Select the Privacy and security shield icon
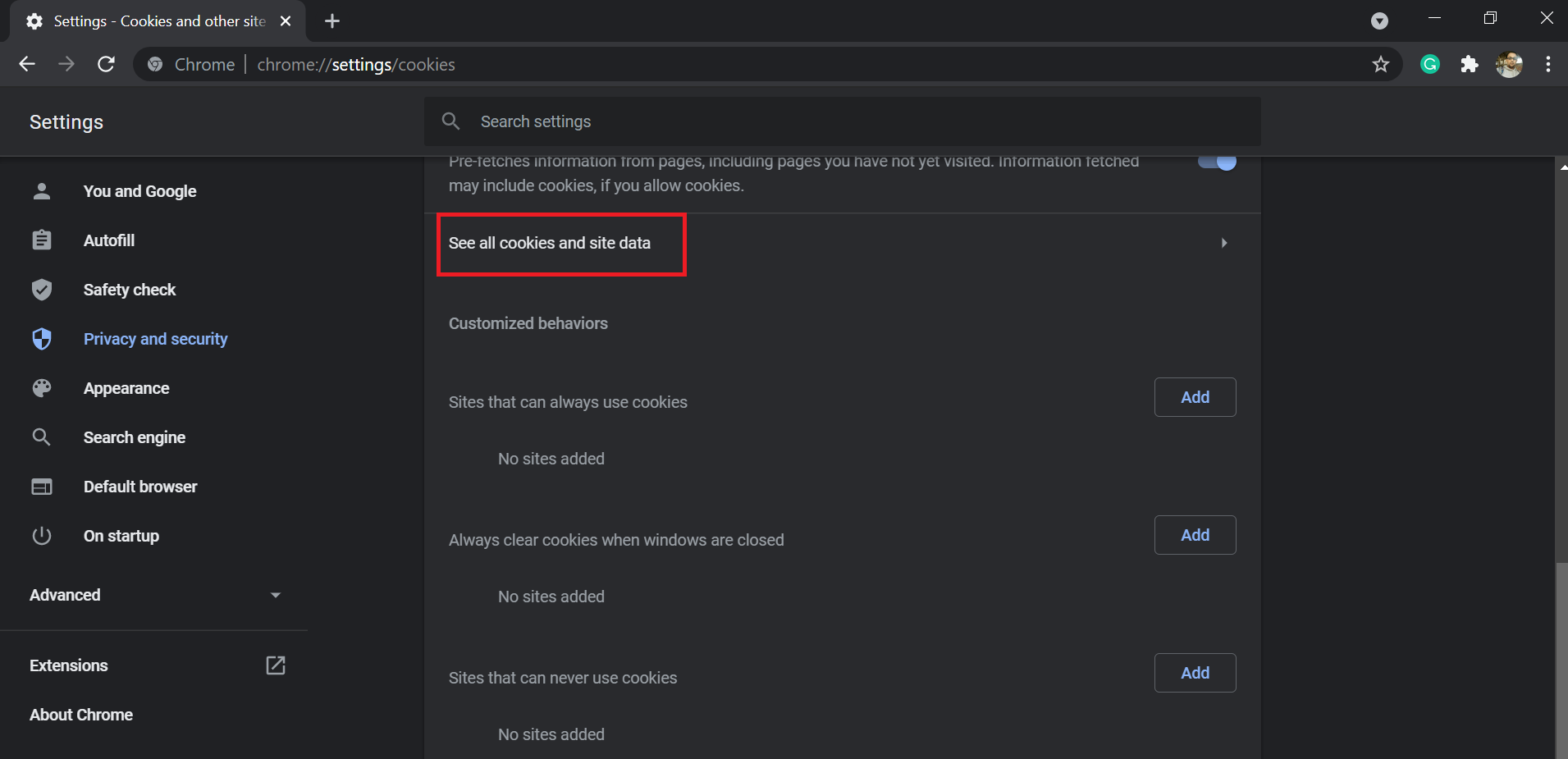 point(41,339)
